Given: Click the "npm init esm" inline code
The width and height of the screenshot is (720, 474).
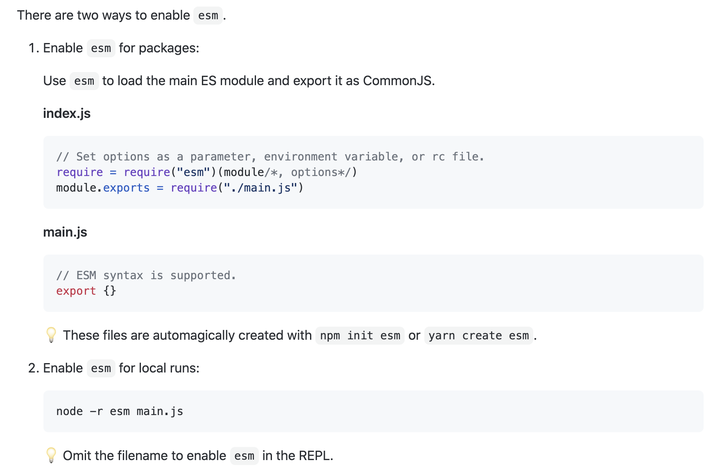Looking at the screenshot, I should pos(360,336).
